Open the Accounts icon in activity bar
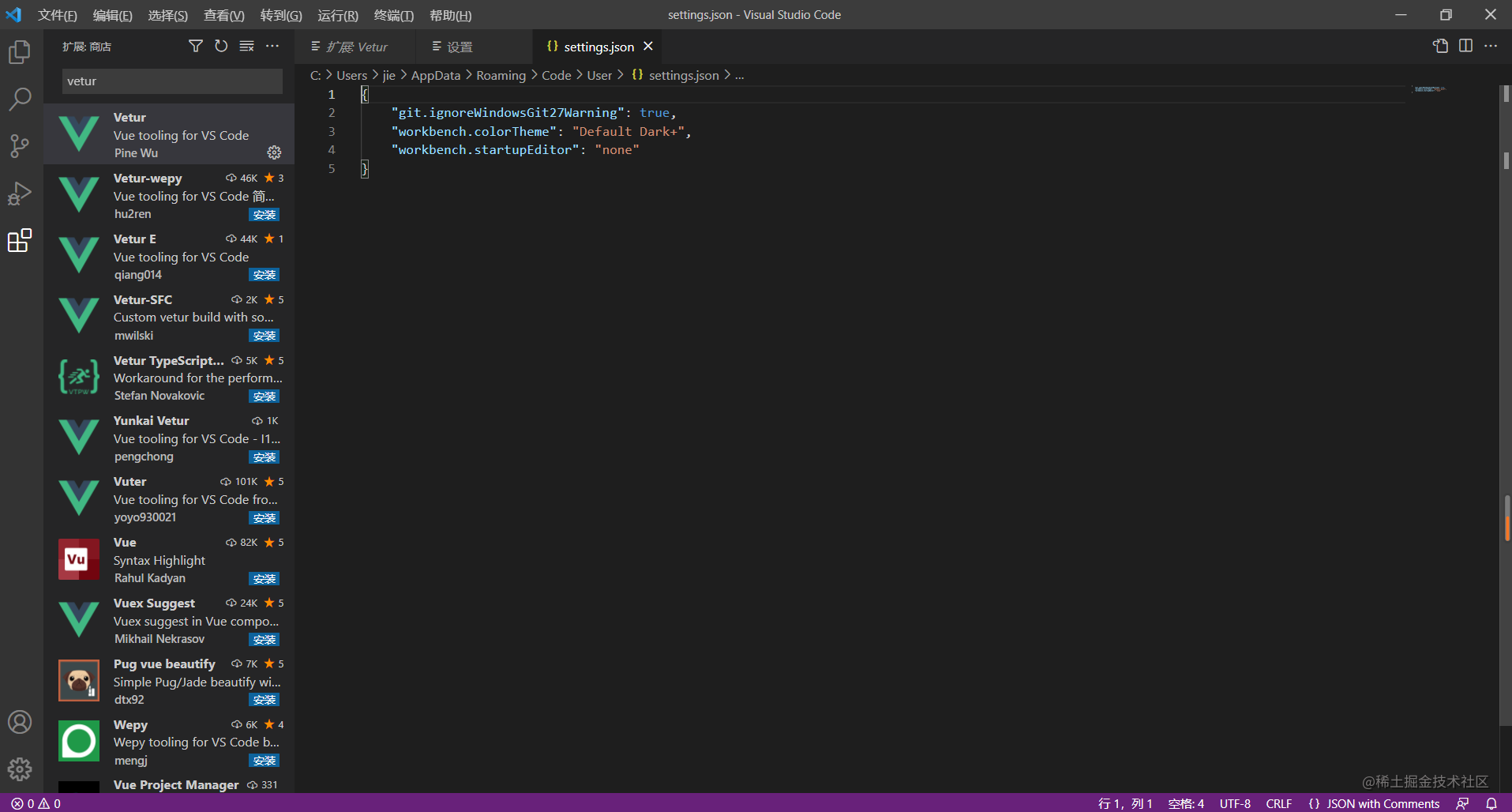Screen dimensions: 1512x812 20,722
